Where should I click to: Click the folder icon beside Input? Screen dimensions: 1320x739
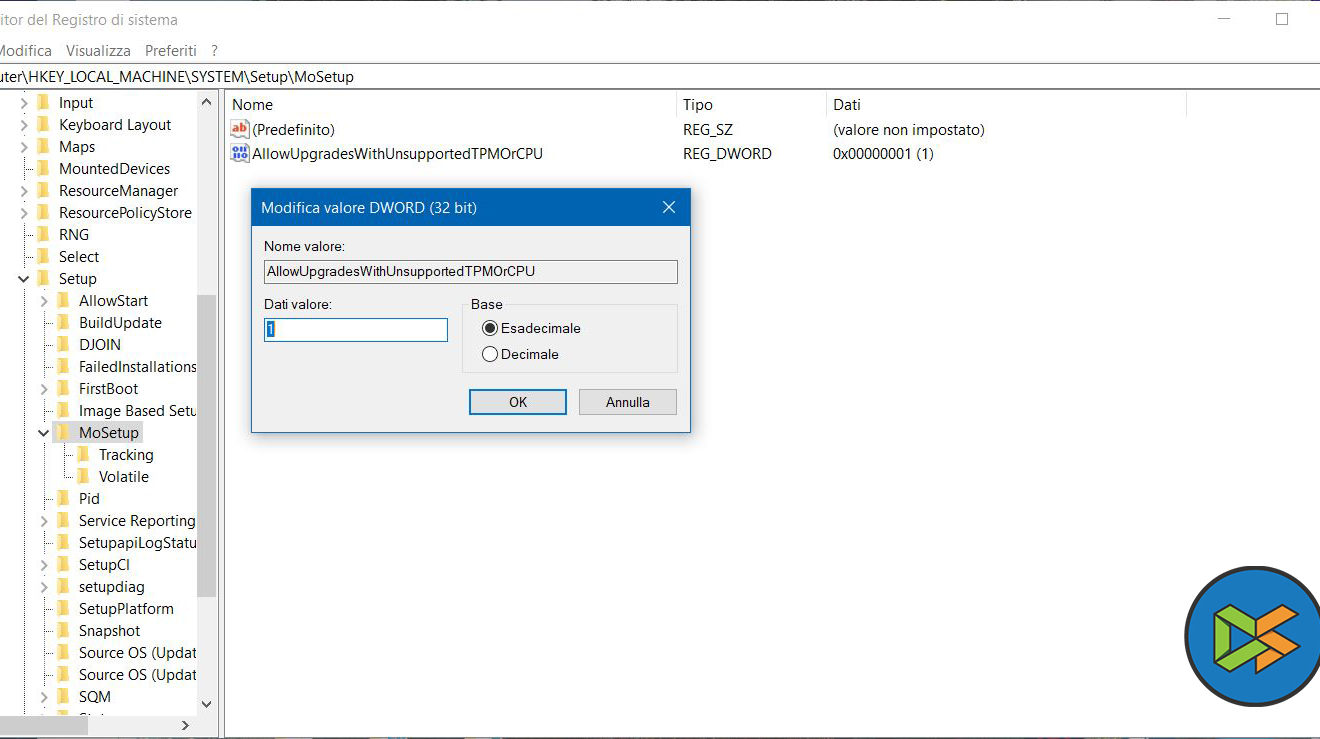click(x=43, y=102)
